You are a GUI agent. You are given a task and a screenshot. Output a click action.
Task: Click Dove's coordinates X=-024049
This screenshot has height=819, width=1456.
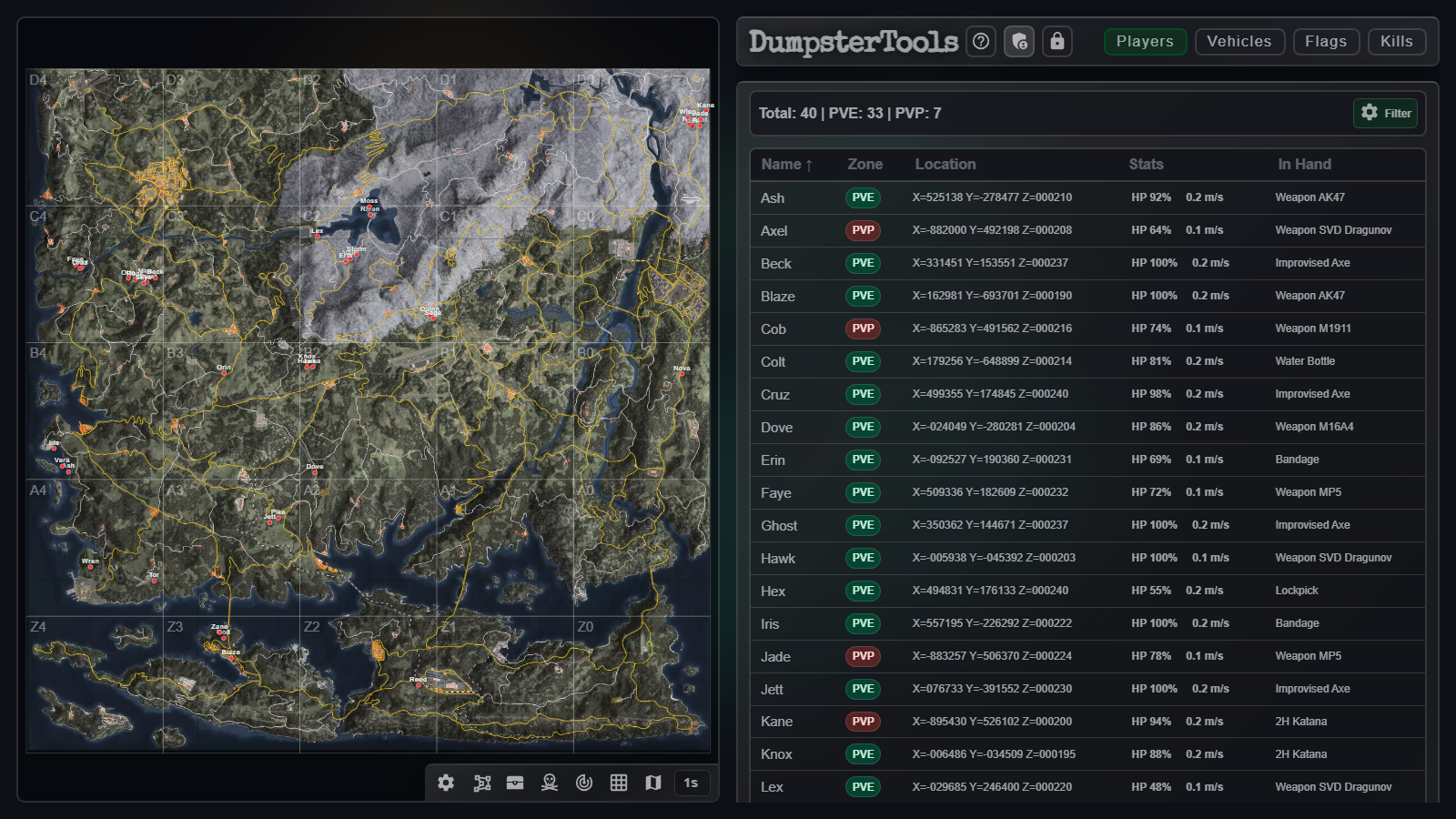point(994,427)
